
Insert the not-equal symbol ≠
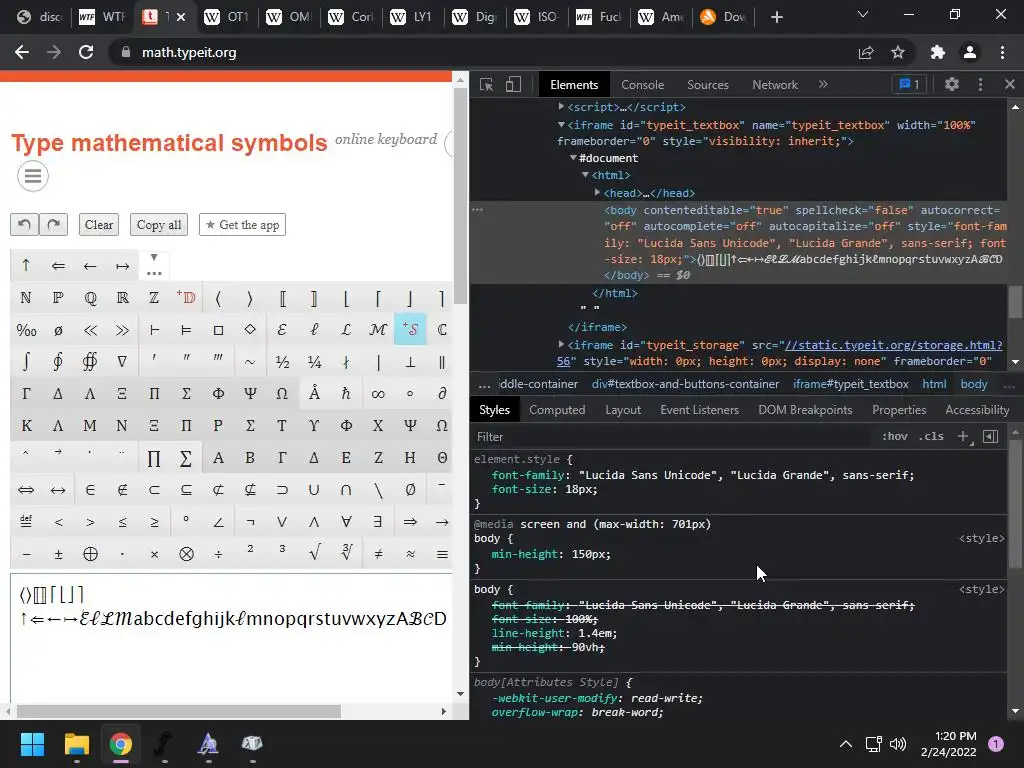pyautogui.click(x=378, y=554)
